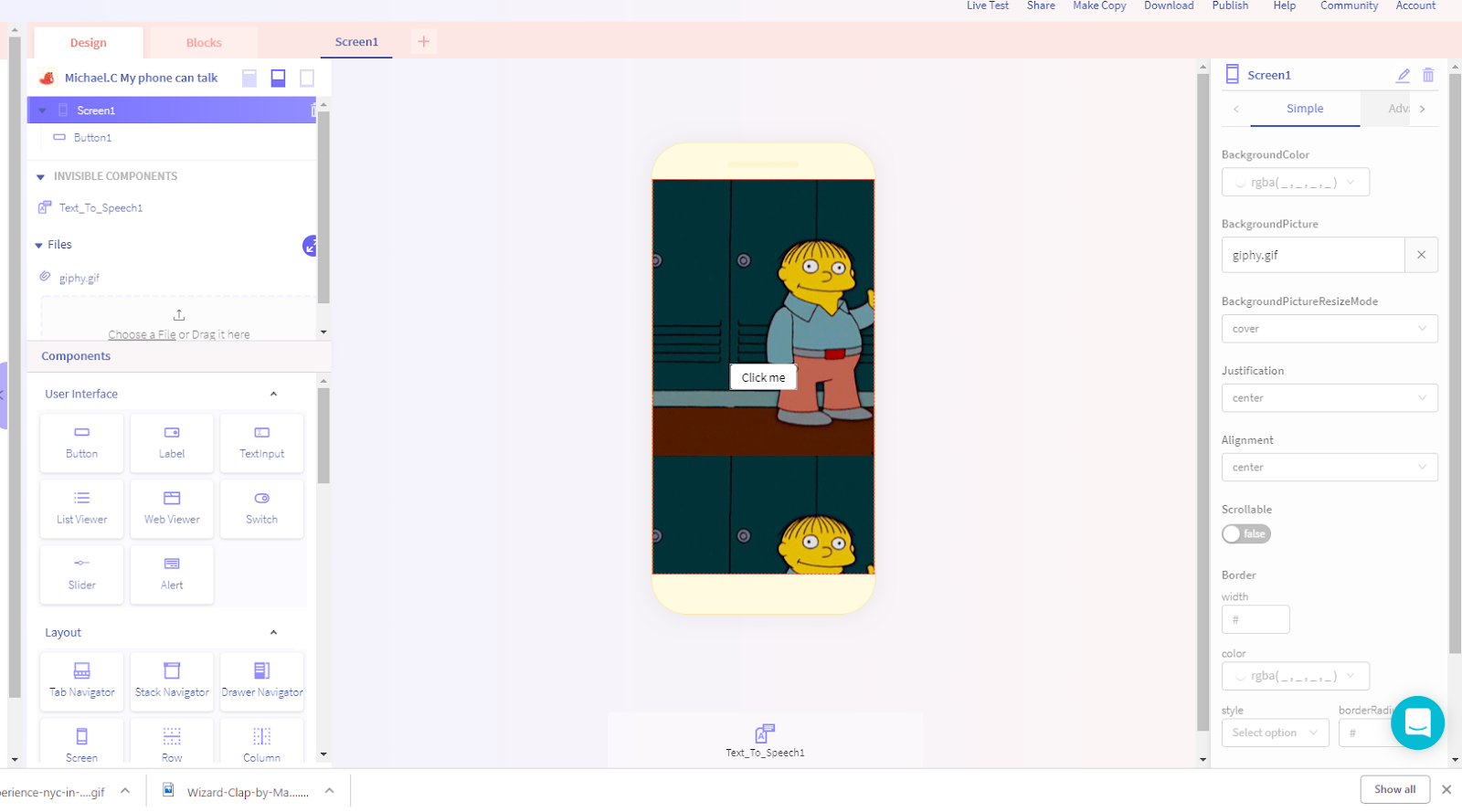
Task: Add a TextInput component from palette
Action: pyautogui.click(x=261, y=443)
